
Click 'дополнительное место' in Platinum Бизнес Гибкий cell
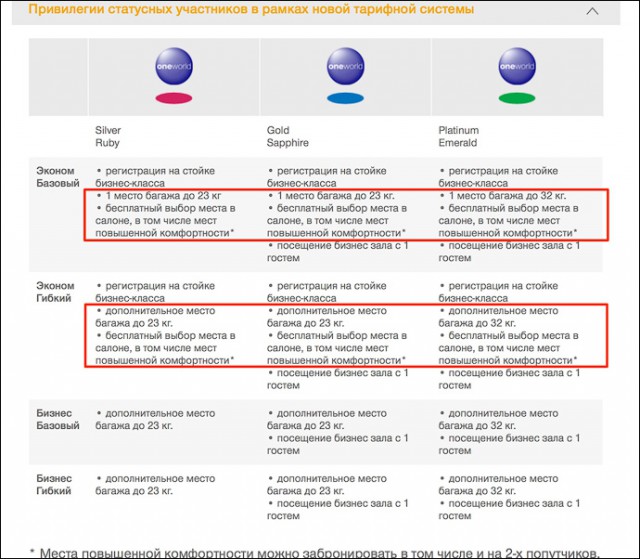[503, 479]
